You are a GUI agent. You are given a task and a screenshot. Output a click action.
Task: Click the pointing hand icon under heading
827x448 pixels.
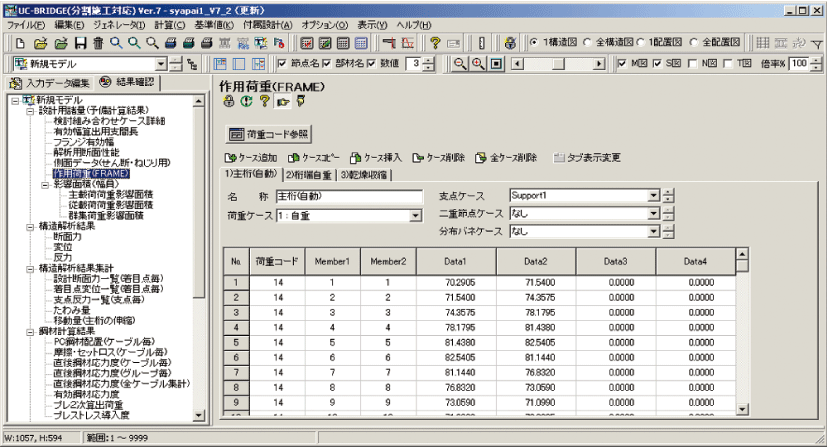pyautogui.click(x=283, y=102)
